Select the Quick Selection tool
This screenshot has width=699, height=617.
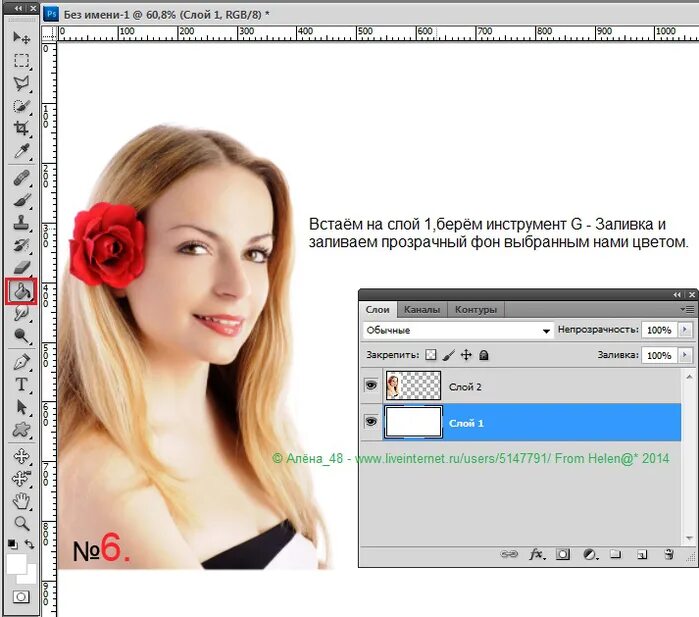(21, 106)
